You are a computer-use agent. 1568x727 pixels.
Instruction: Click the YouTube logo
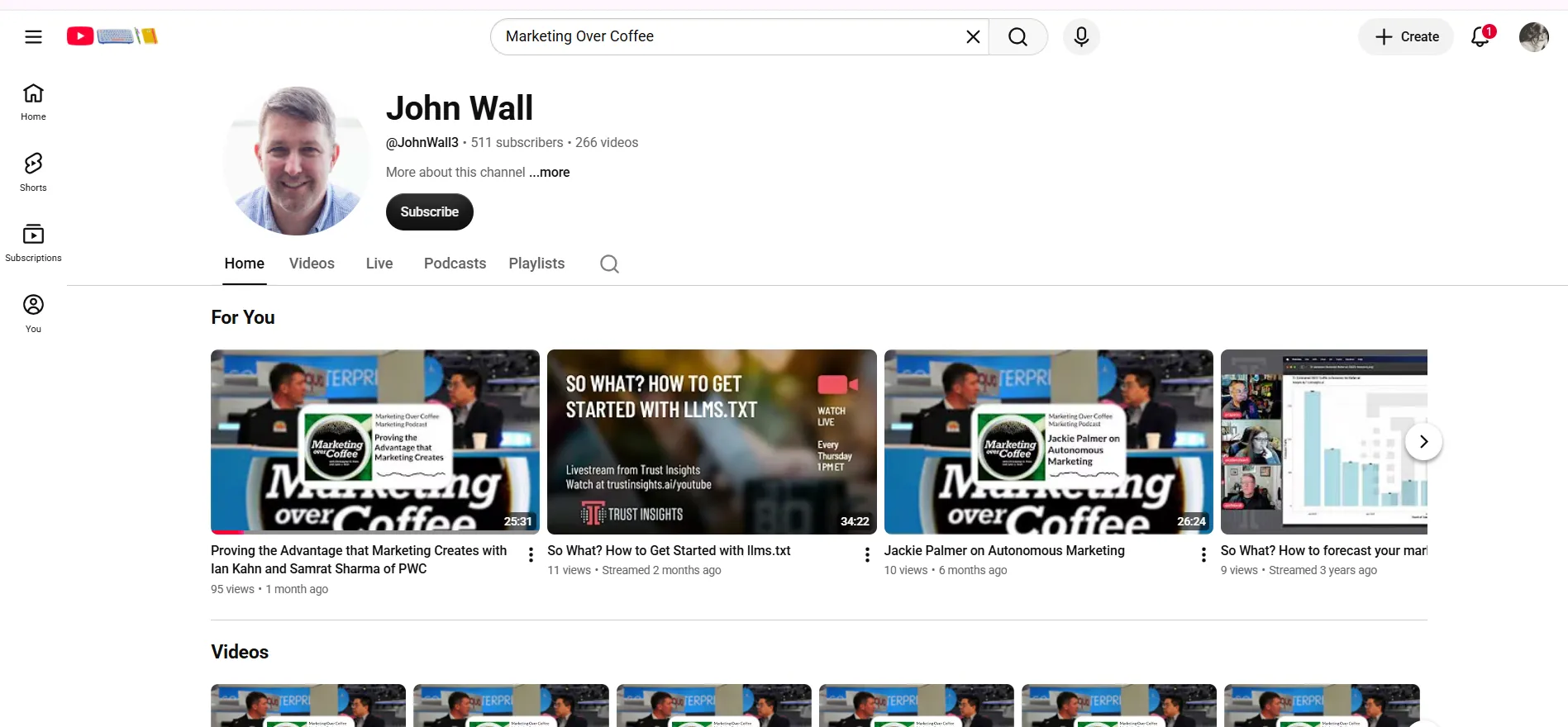[112, 36]
